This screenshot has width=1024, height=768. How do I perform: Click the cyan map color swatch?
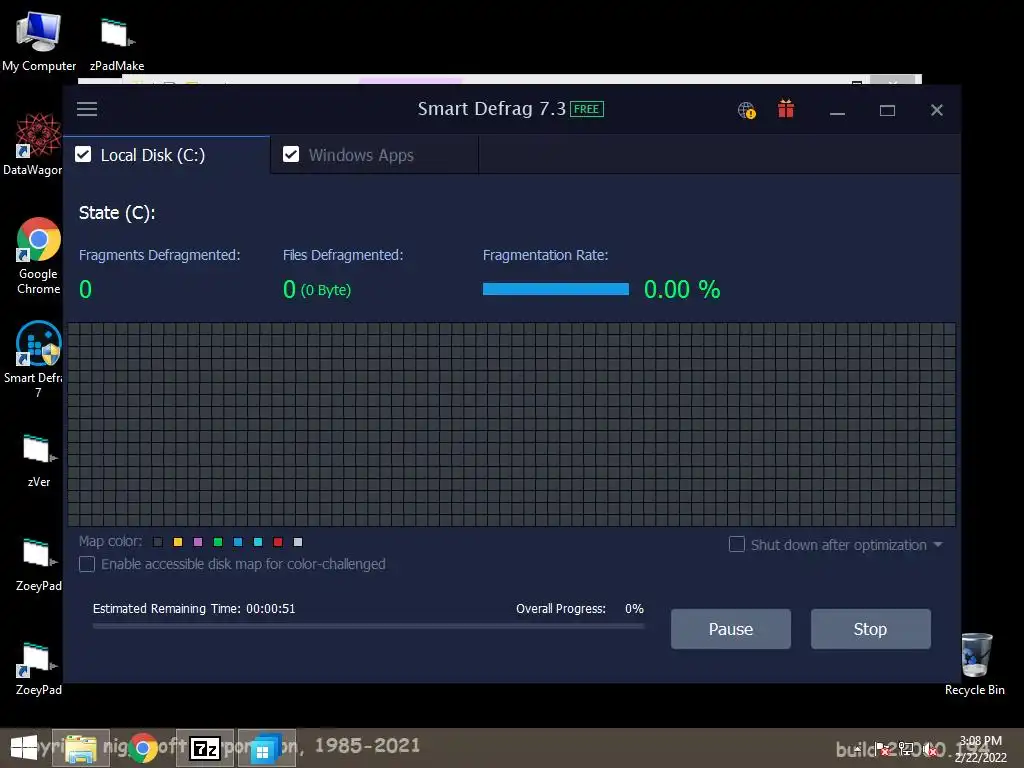point(258,542)
